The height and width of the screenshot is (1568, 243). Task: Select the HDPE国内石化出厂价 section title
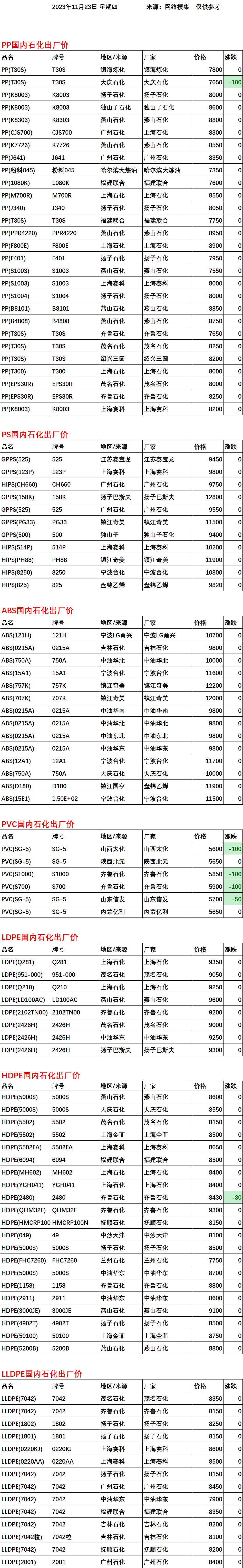coord(41,1076)
